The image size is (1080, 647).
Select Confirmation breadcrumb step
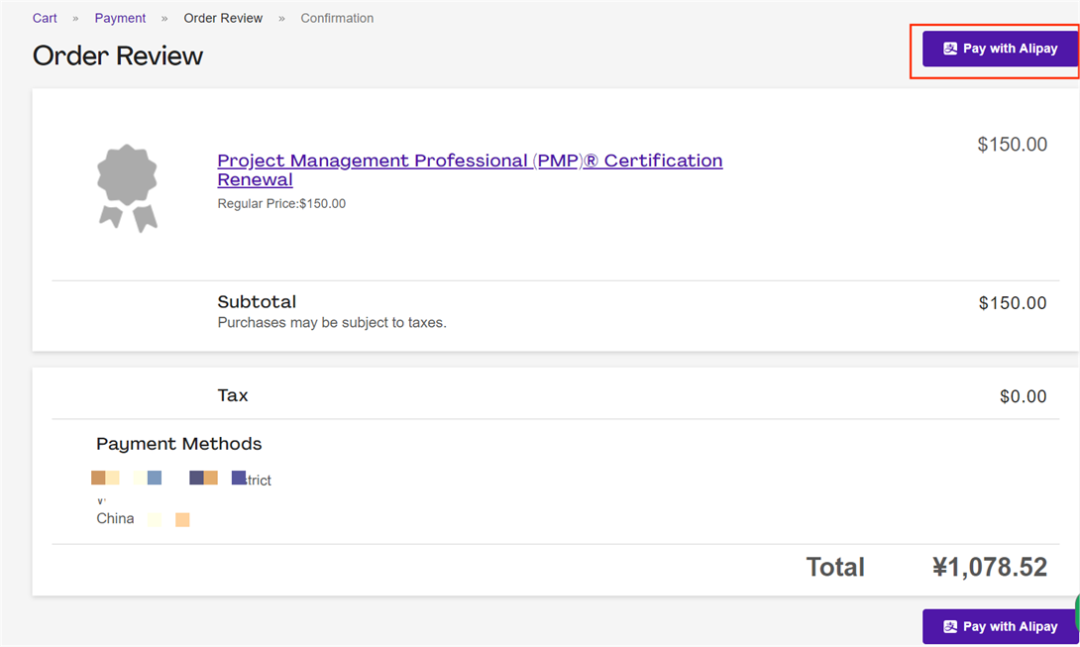tap(337, 18)
